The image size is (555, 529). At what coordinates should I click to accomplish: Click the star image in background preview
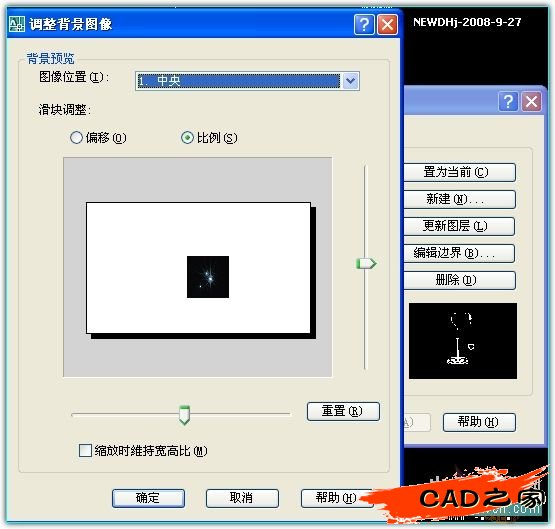point(208,277)
